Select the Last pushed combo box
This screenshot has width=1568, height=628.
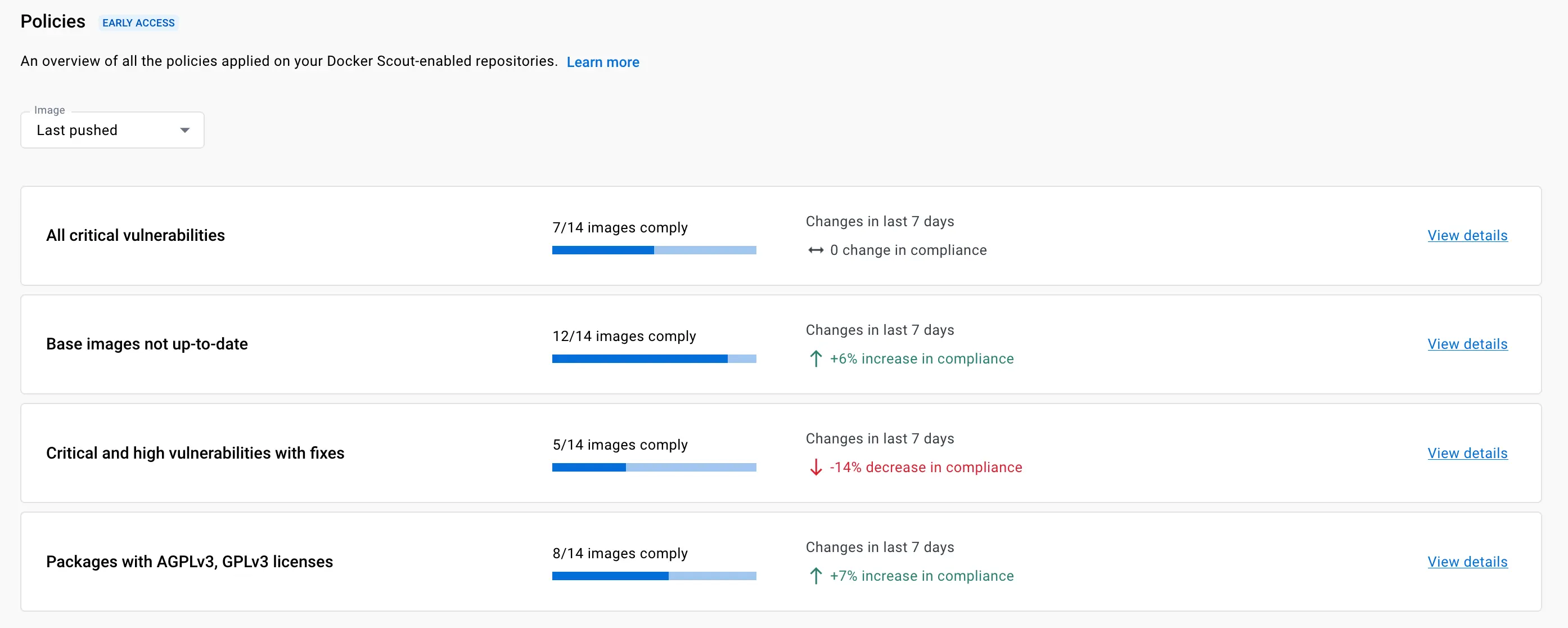click(x=112, y=130)
